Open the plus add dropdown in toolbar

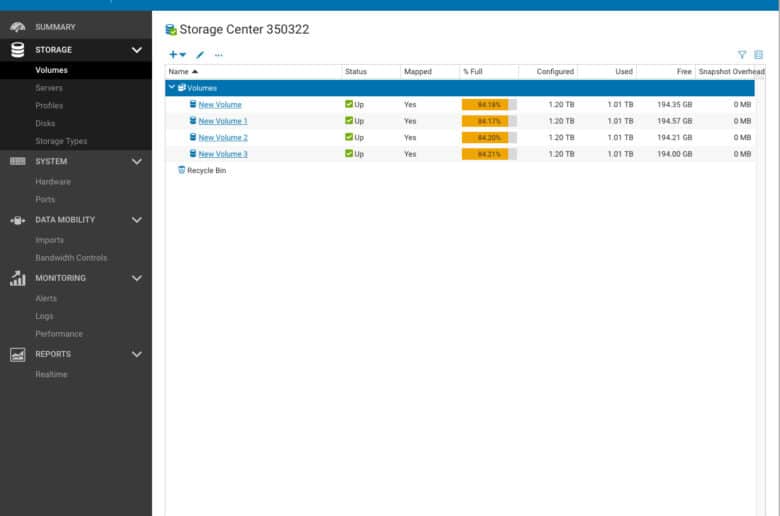tap(178, 55)
